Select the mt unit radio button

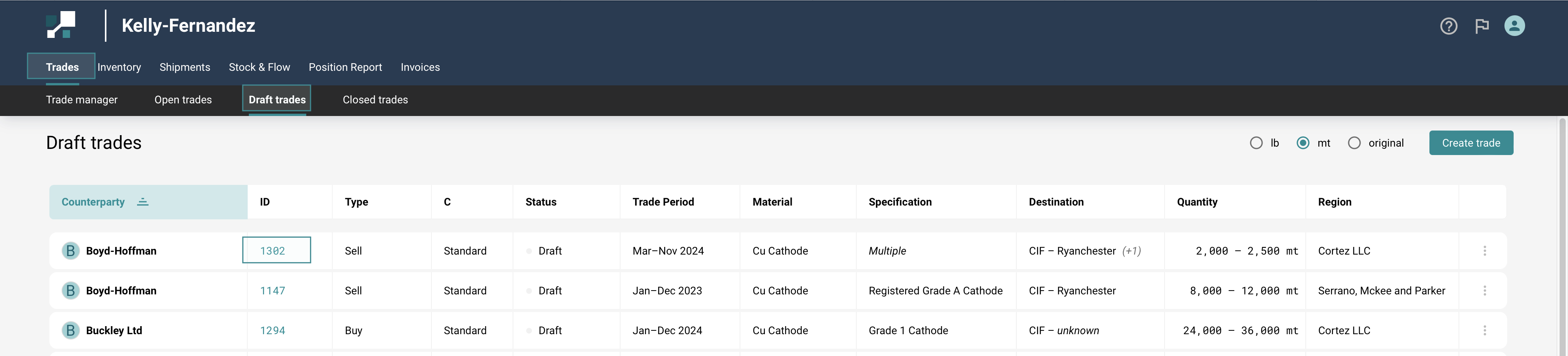[x=1303, y=143]
